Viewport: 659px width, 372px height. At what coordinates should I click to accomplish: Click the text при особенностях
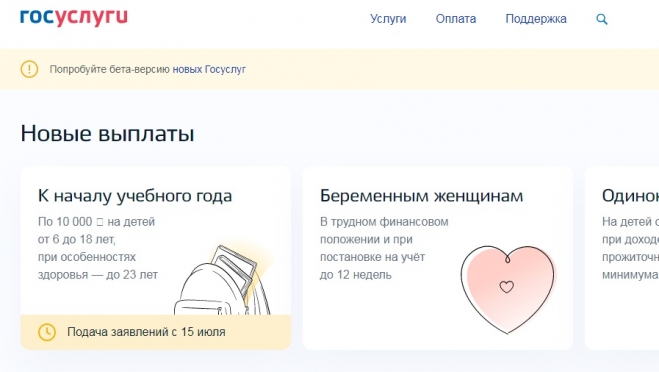click(87, 257)
